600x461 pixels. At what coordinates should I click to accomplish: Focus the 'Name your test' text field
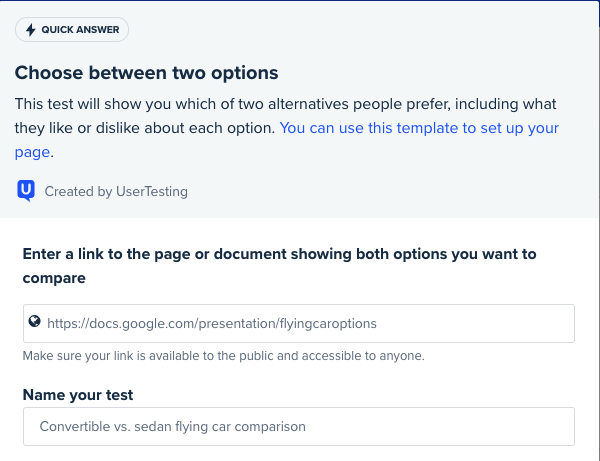pos(299,426)
